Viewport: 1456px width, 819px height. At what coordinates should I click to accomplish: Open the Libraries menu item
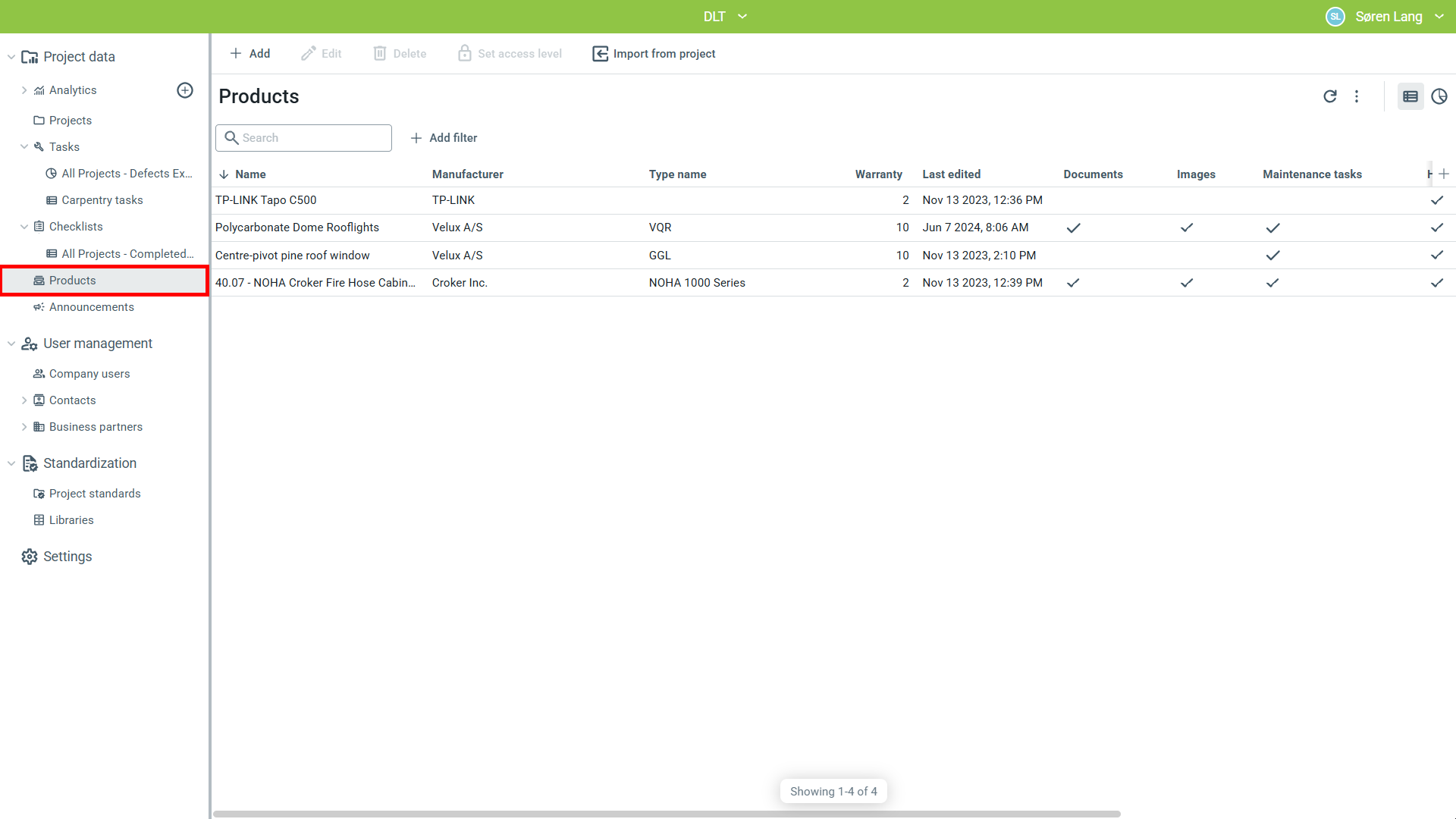point(71,520)
